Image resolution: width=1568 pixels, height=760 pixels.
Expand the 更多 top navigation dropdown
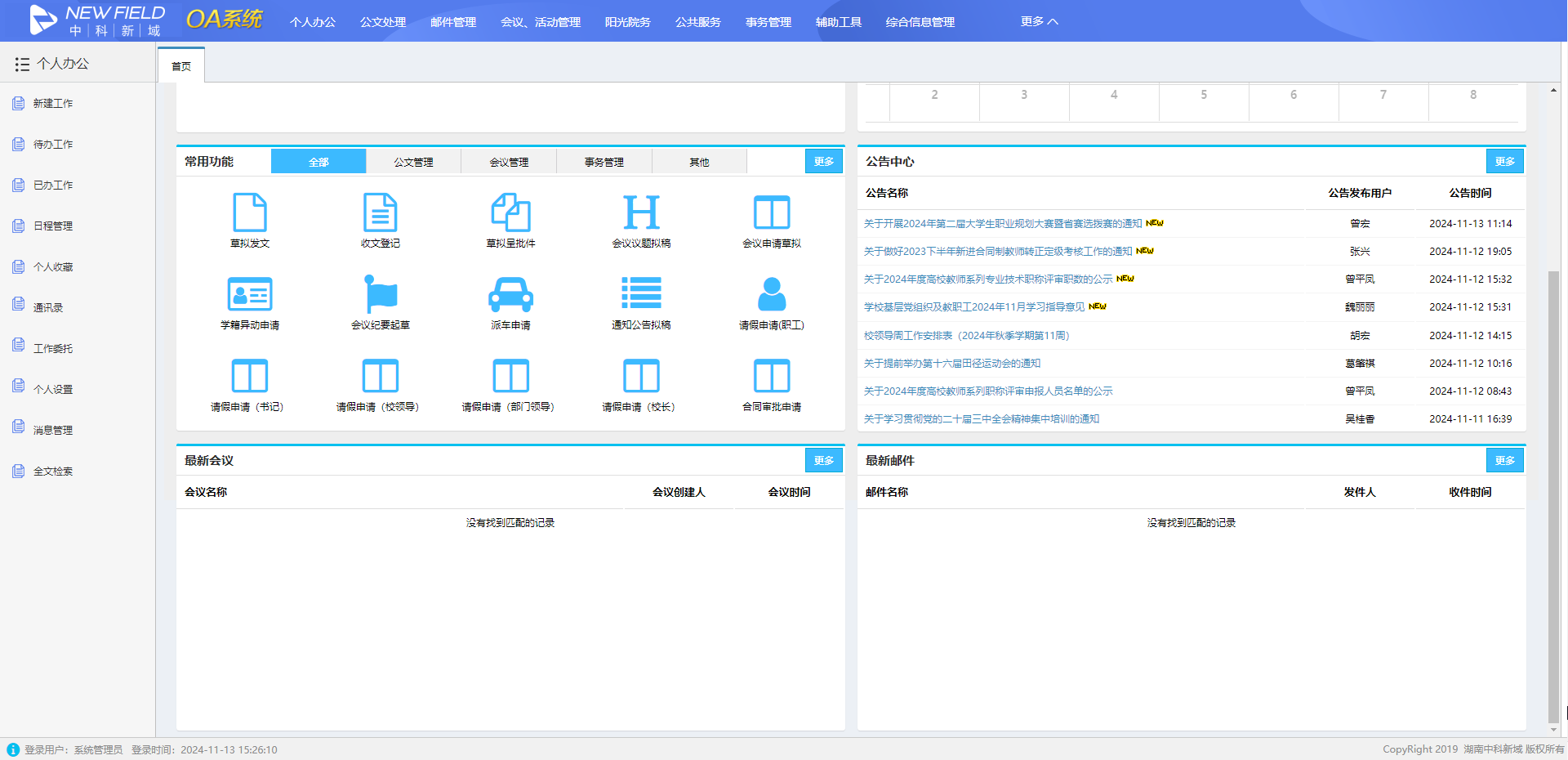click(x=1039, y=21)
